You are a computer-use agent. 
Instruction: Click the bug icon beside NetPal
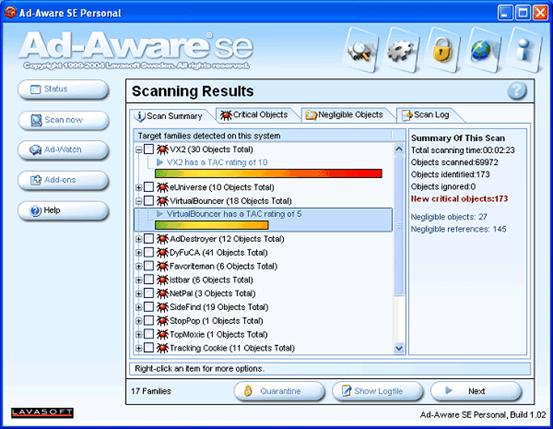[162, 294]
